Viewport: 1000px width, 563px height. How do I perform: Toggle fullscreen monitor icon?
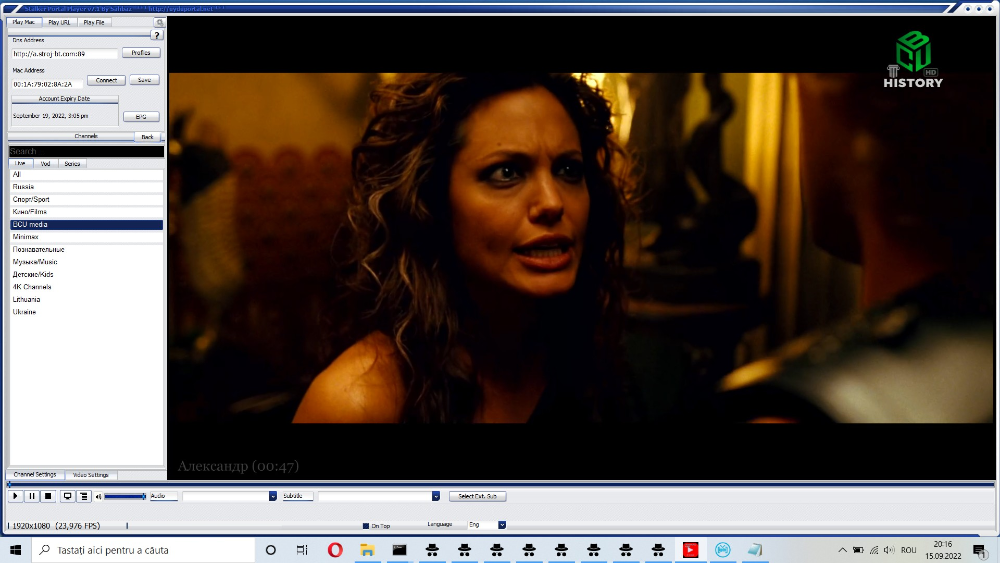coord(67,496)
